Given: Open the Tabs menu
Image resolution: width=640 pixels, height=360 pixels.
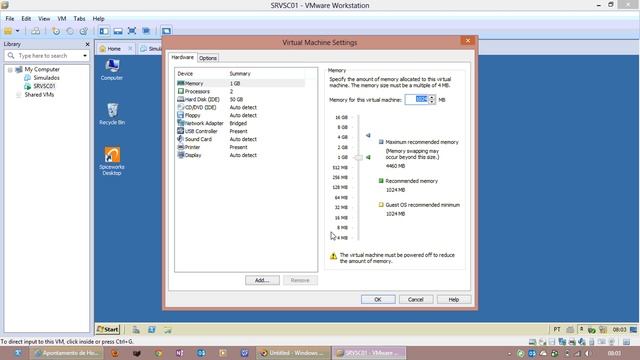Looking at the screenshot, I should coord(79,19).
